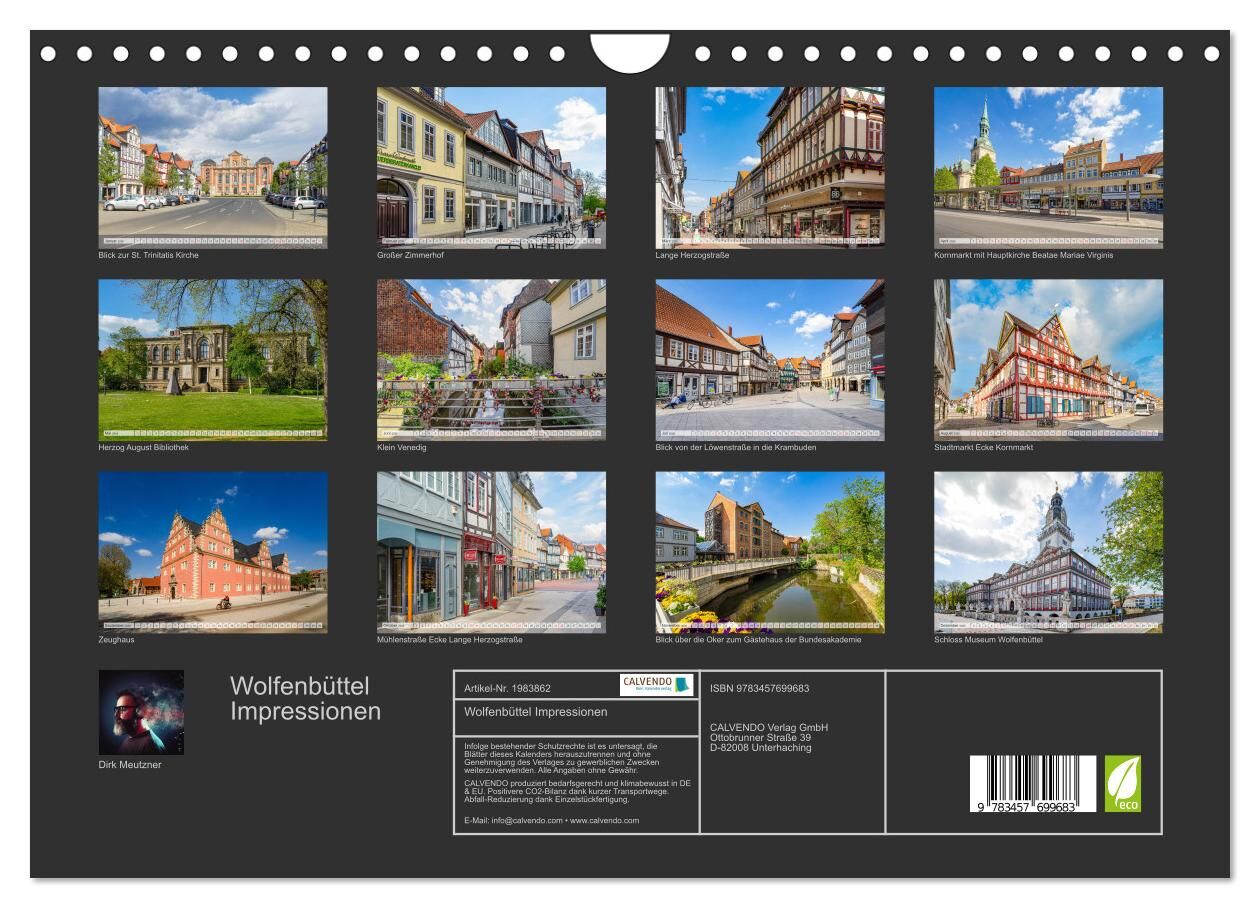The width and height of the screenshot is (1260, 908).
Task: Click the CALVENDO publisher logo
Action: coord(656,684)
